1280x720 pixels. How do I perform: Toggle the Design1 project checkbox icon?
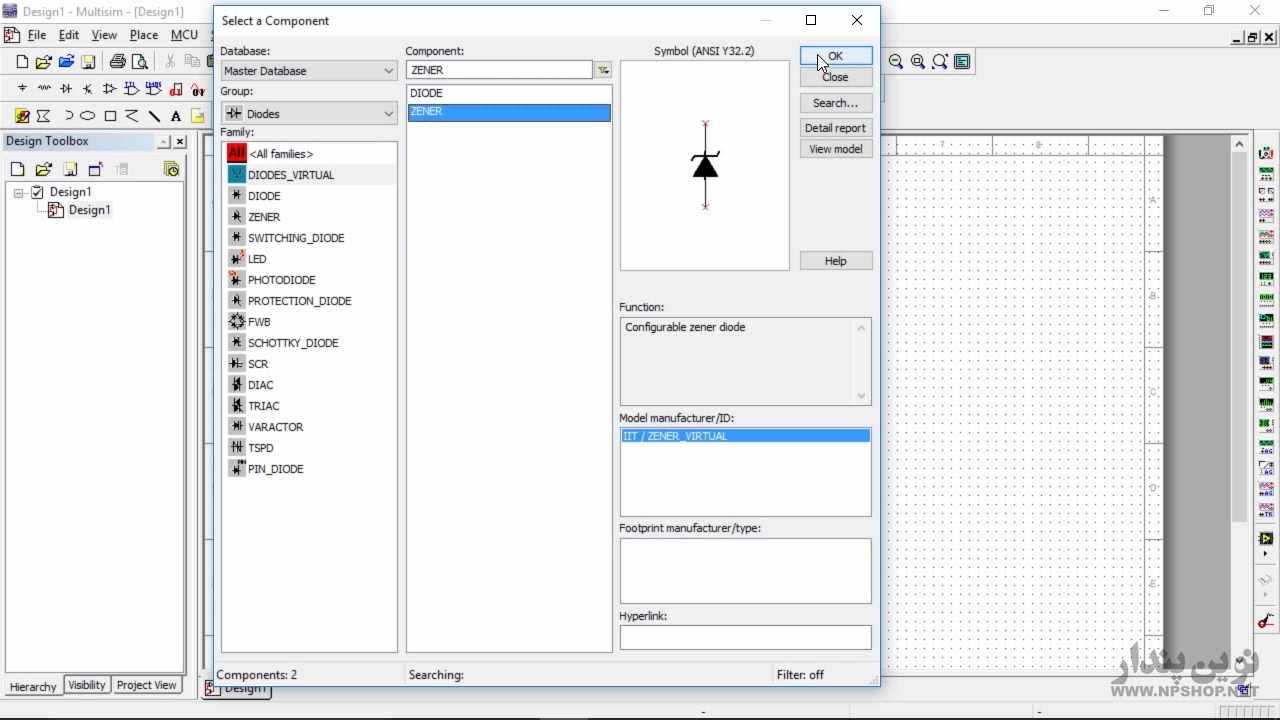pos(38,192)
